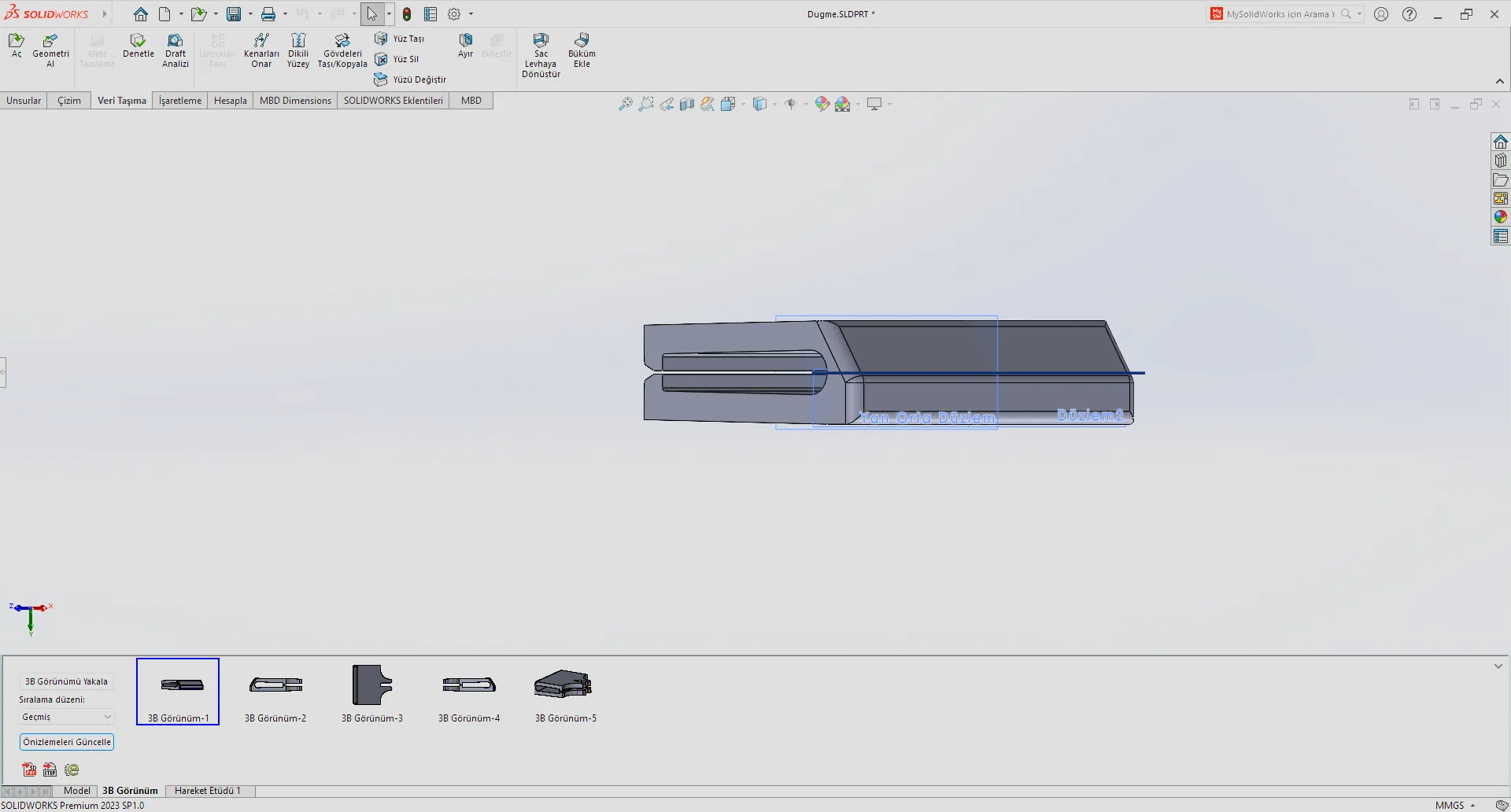The width and height of the screenshot is (1511, 812).
Task: Open the task pane File Explorer folder icon
Action: 1501,179
